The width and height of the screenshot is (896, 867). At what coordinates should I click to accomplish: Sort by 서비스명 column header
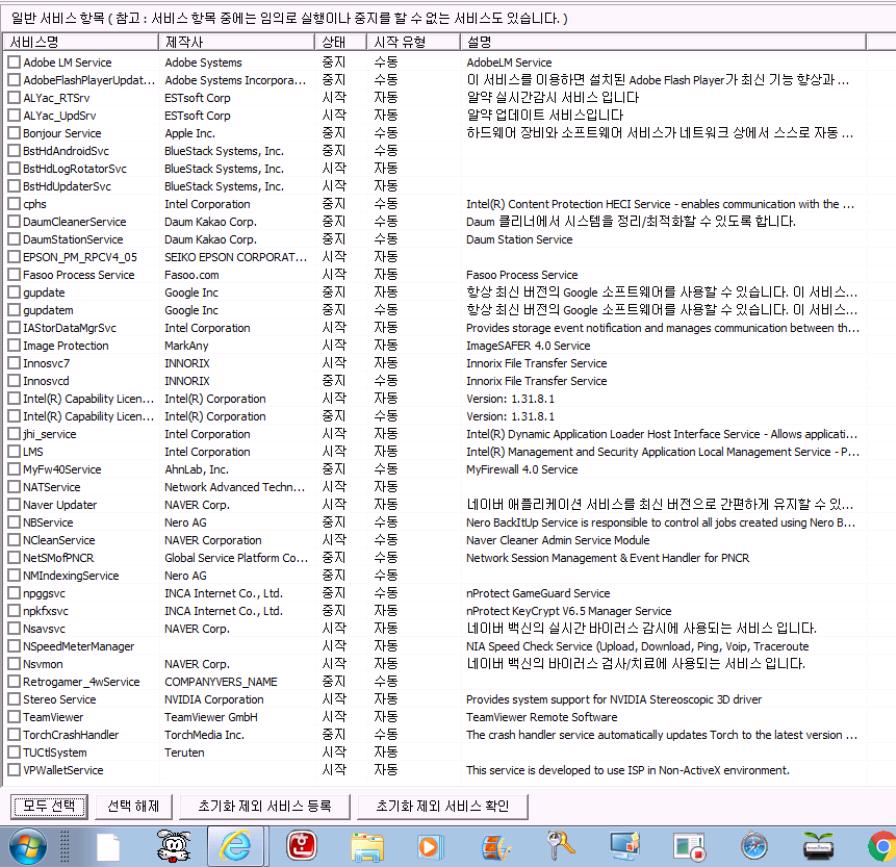[80, 43]
